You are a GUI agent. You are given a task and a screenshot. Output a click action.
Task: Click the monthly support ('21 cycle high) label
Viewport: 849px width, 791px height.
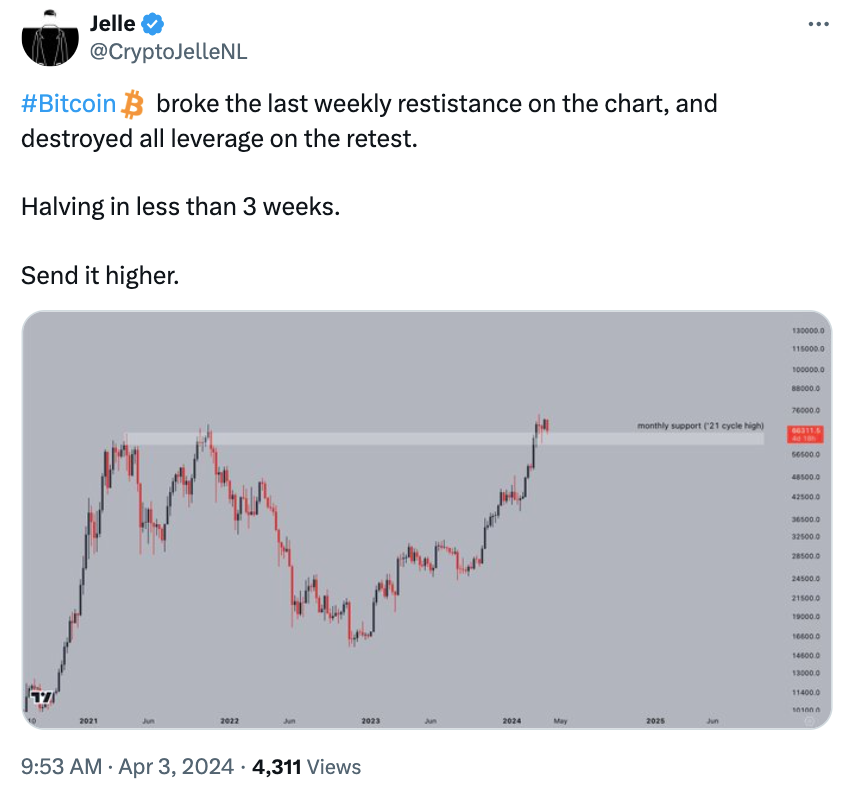[701, 426]
